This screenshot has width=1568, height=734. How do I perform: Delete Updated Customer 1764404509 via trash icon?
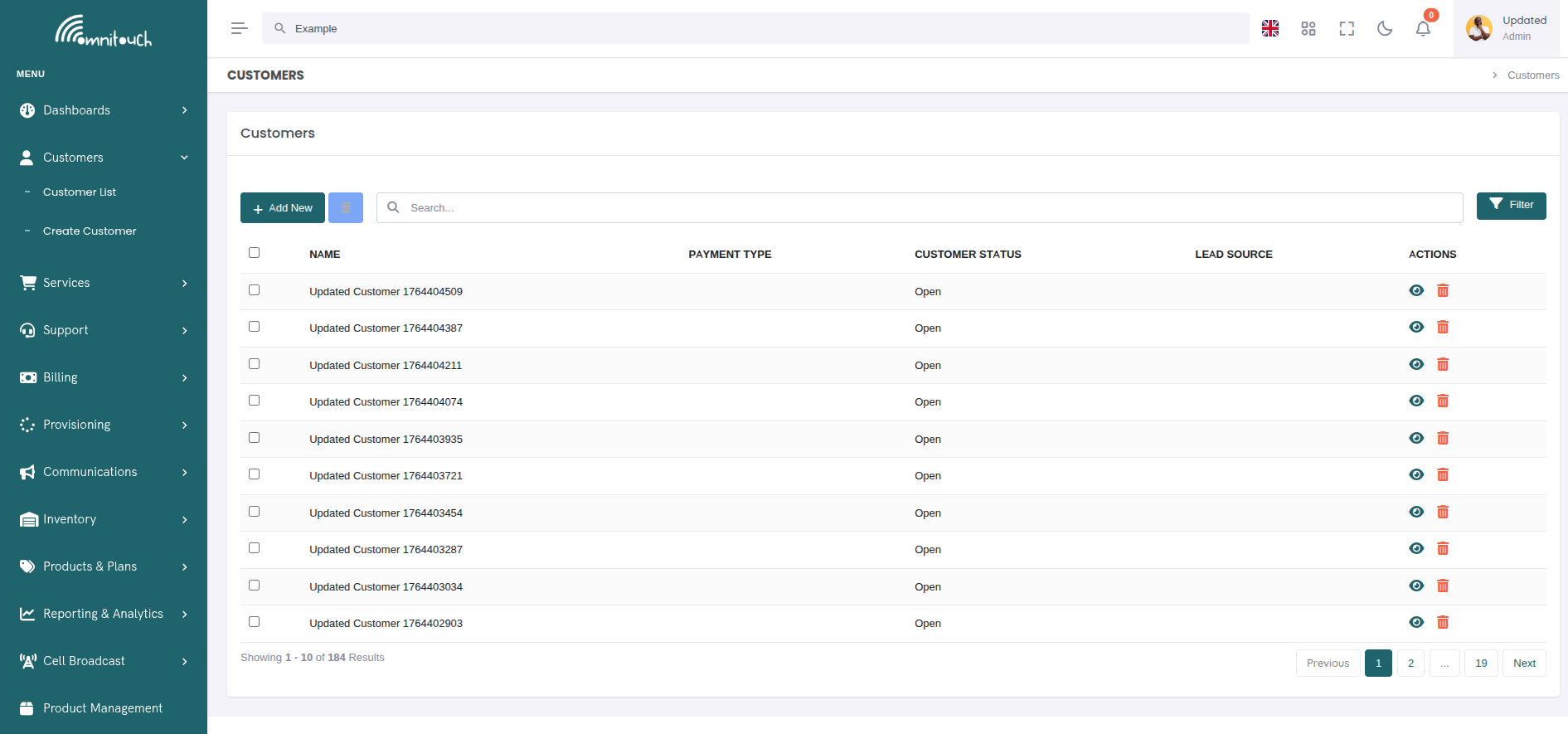[1442, 290]
